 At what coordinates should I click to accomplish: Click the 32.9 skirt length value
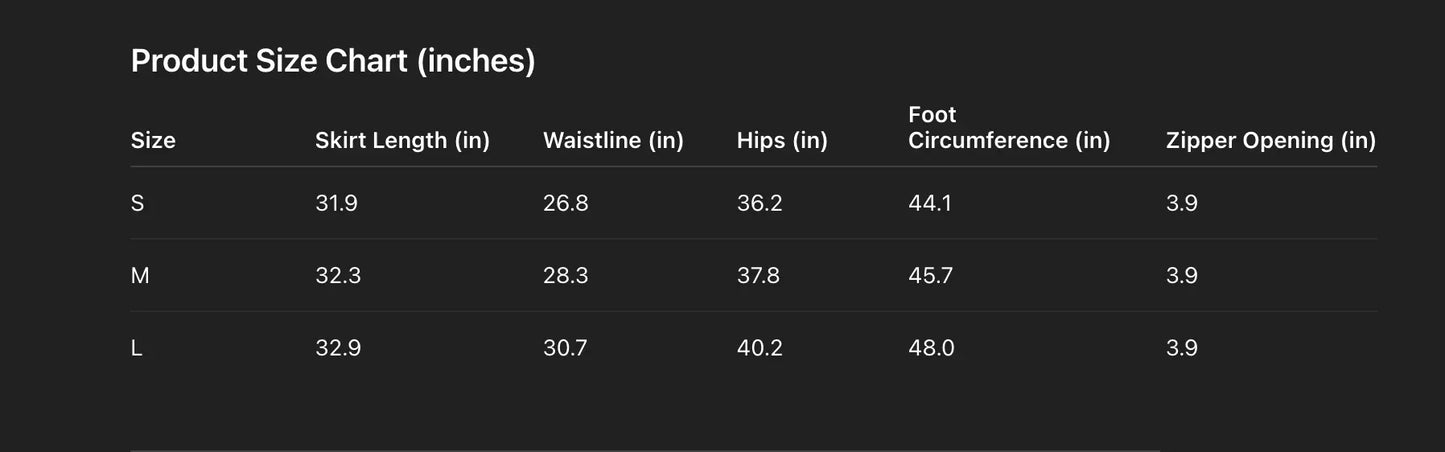(x=338, y=348)
